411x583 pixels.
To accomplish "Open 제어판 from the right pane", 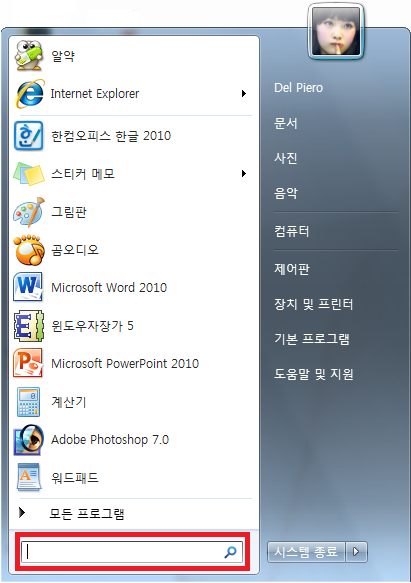I will point(292,269).
